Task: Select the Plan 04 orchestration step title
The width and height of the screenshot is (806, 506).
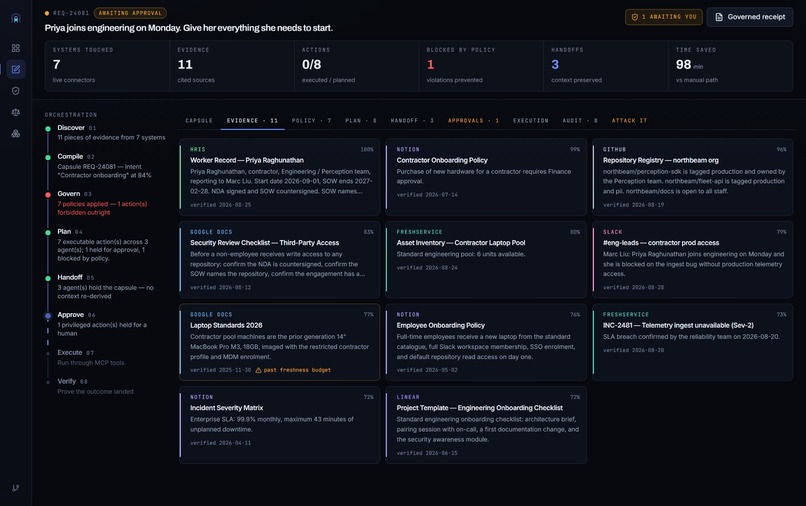Action: [70, 232]
